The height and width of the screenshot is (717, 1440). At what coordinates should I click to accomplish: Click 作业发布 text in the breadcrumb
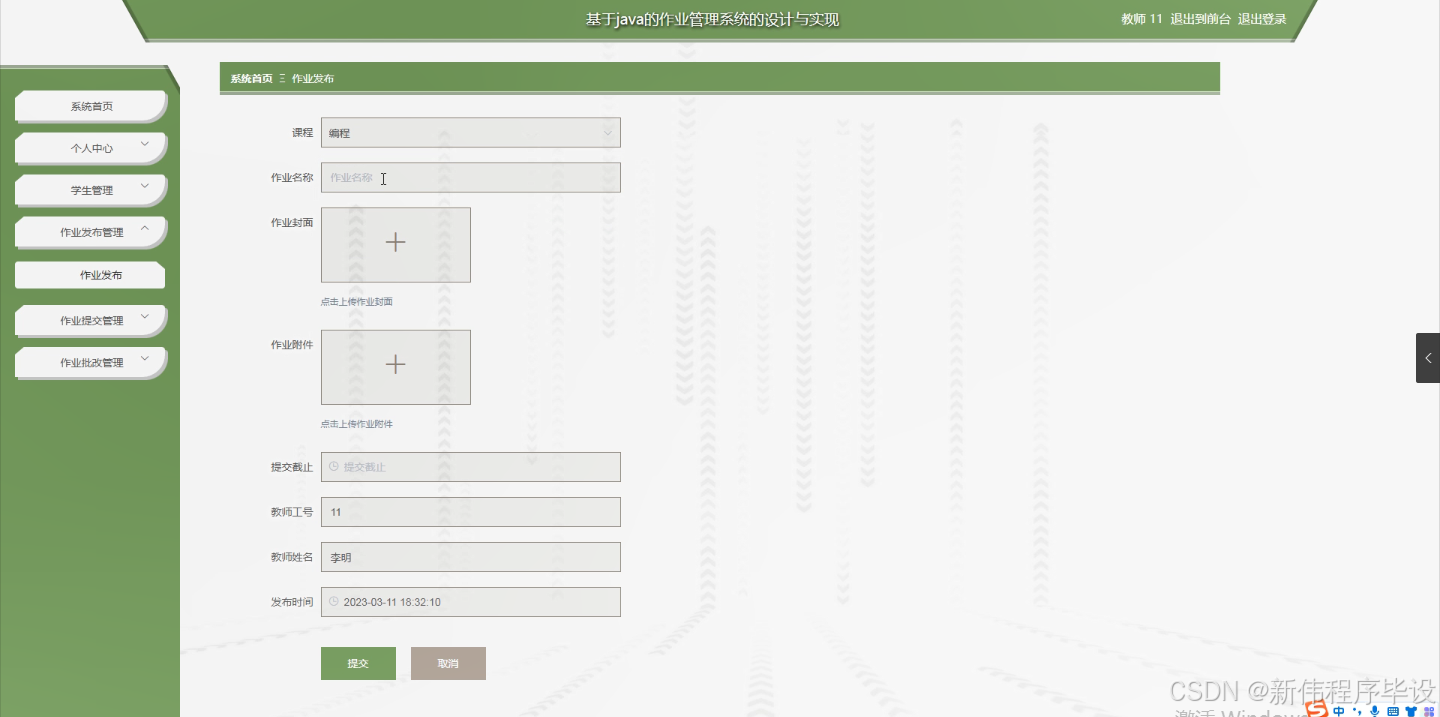click(313, 78)
